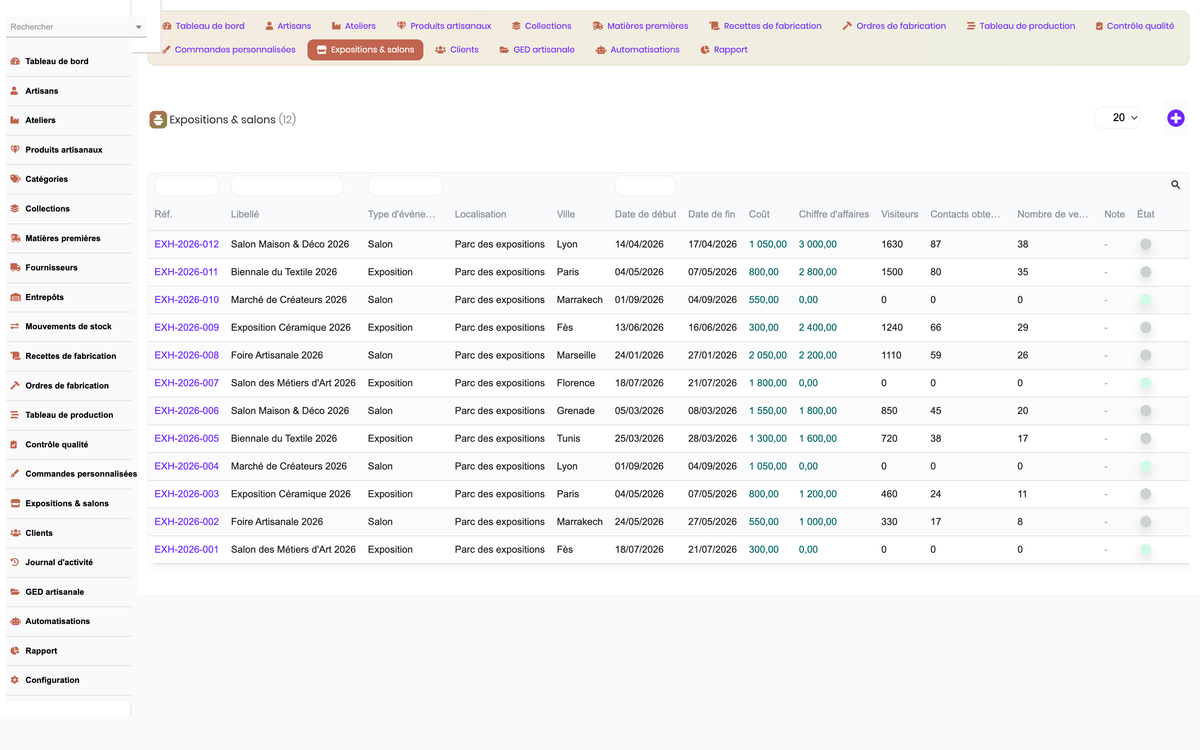Image resolution: width=1200 pixels, height=750 pixels.
Task: Click the 2 050,00 cost value
Action: pyautogui.click(x=768, y=355)
